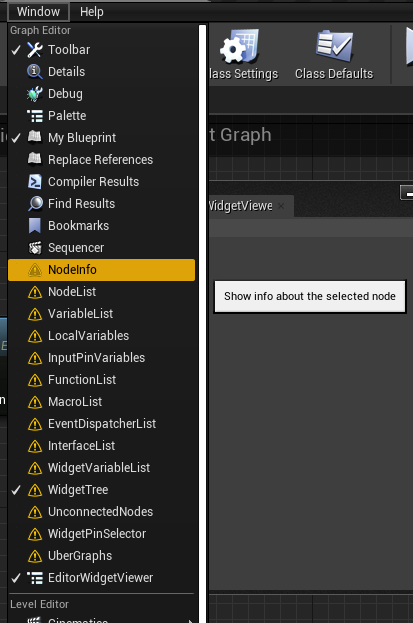Open the Help menu
The height and width of the screenshot is (623, 413).
tap(91, 12)
